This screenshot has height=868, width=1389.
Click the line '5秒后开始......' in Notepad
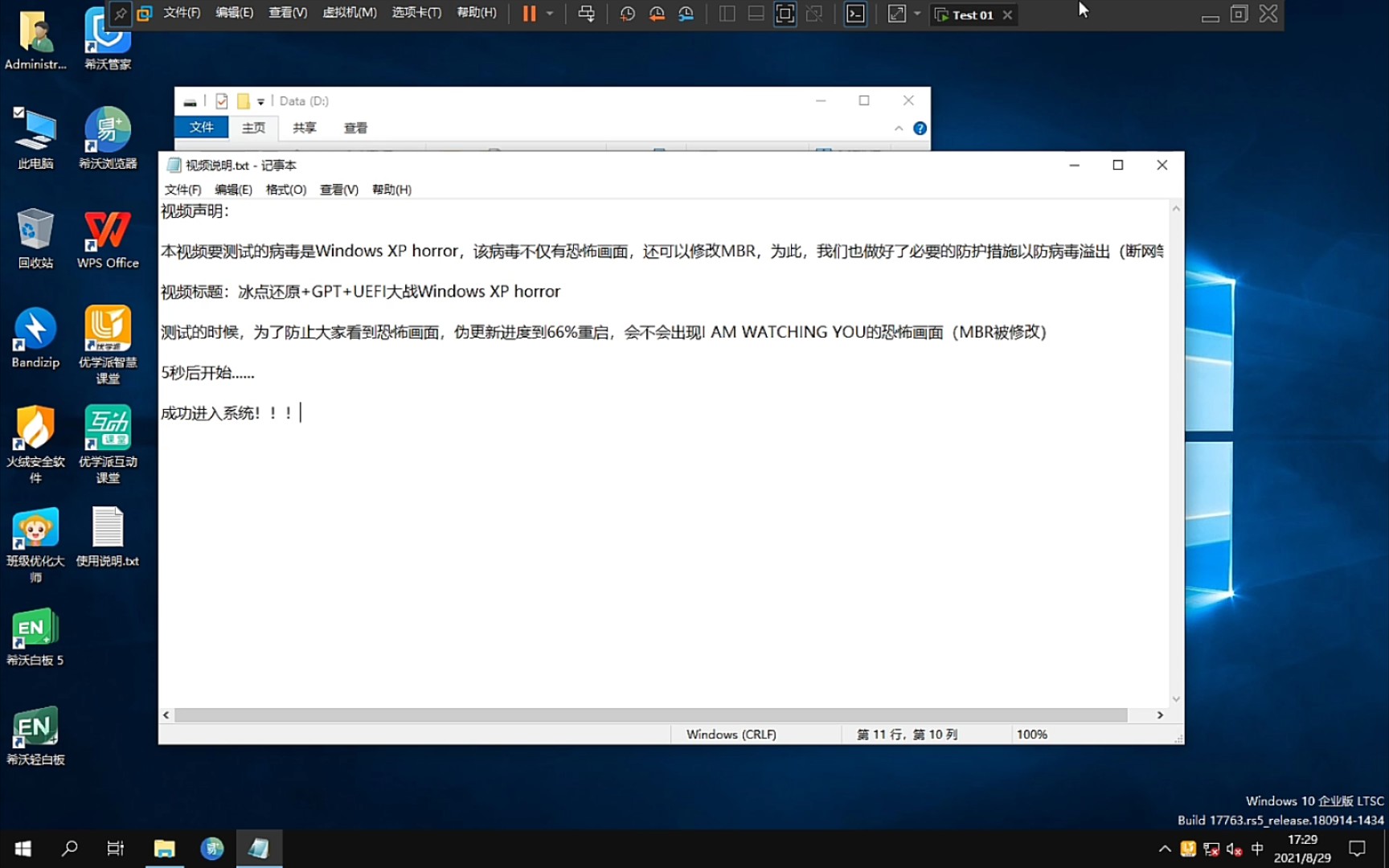click(207, 373)
